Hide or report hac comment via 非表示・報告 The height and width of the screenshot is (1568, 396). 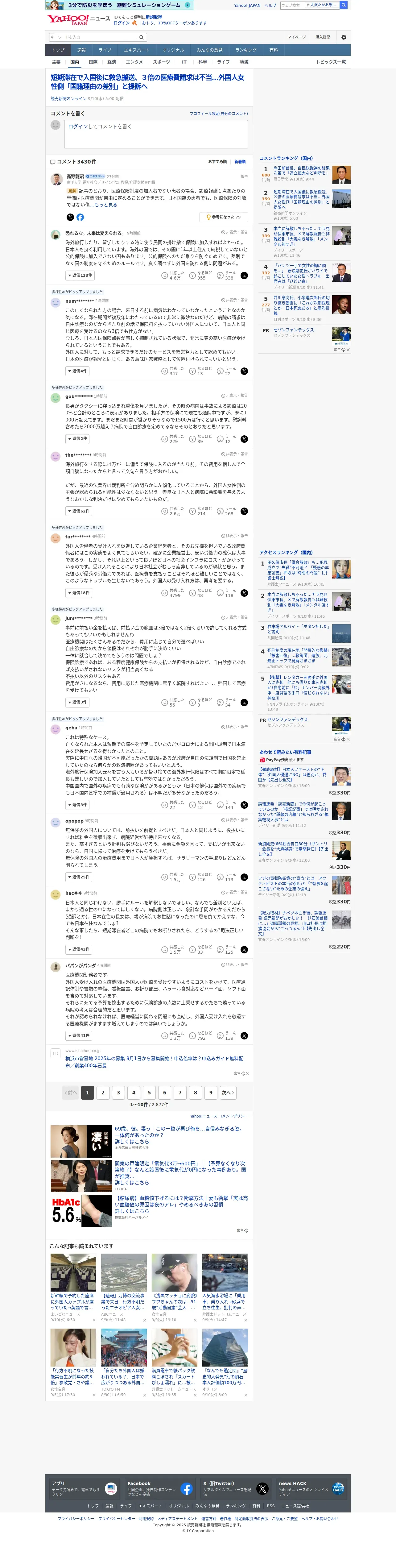[x=235, y=892]
